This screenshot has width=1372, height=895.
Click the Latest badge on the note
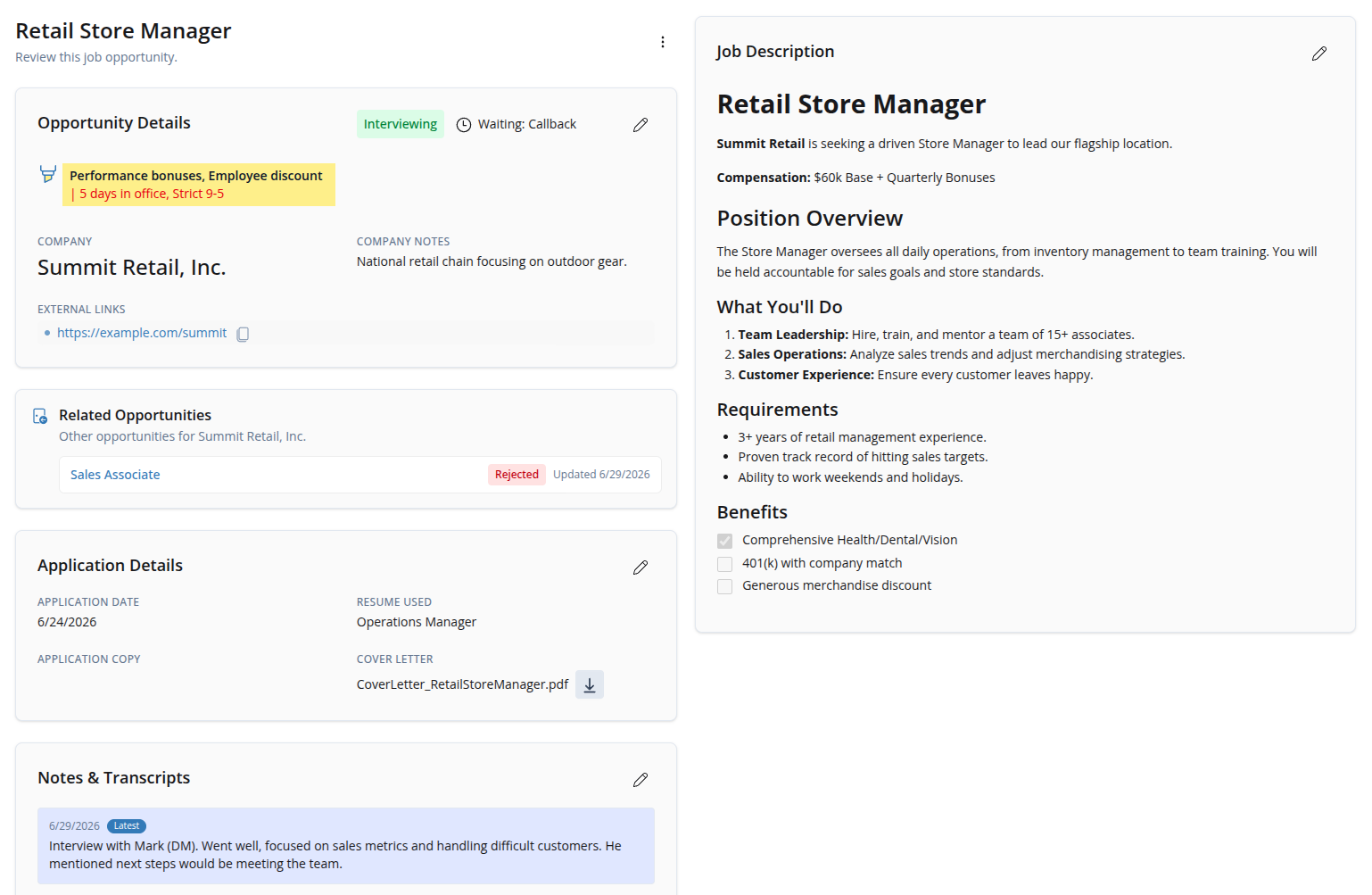[127, 826]
